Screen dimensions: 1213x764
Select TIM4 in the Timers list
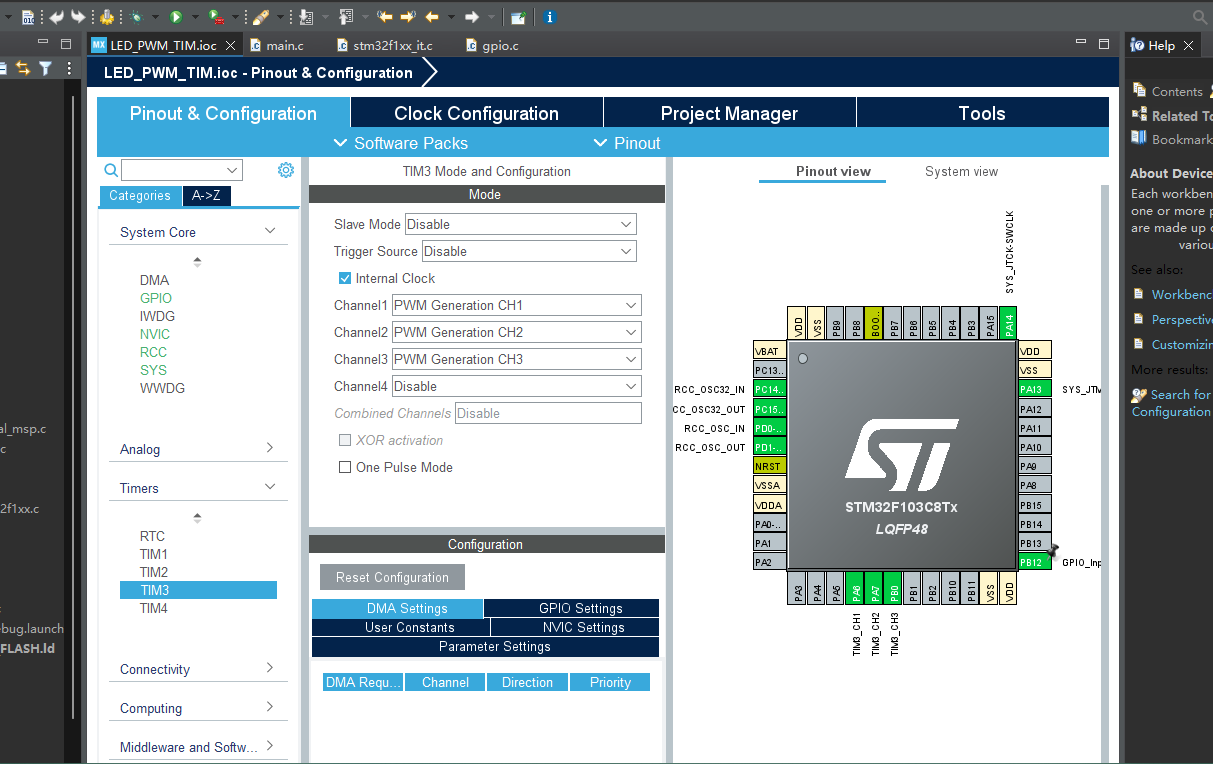154,608
